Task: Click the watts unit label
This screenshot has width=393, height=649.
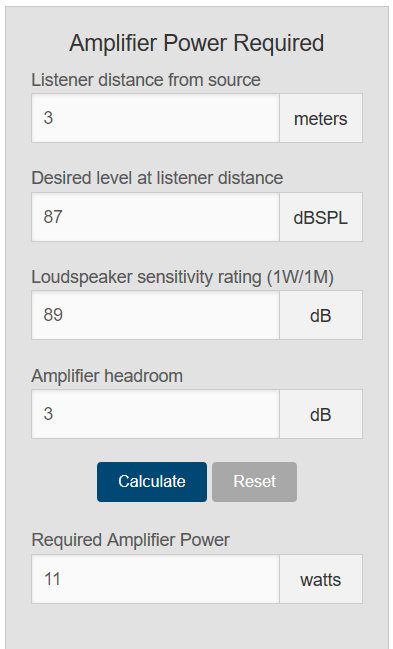Action: pyautogui.click(x=321, y=579)
